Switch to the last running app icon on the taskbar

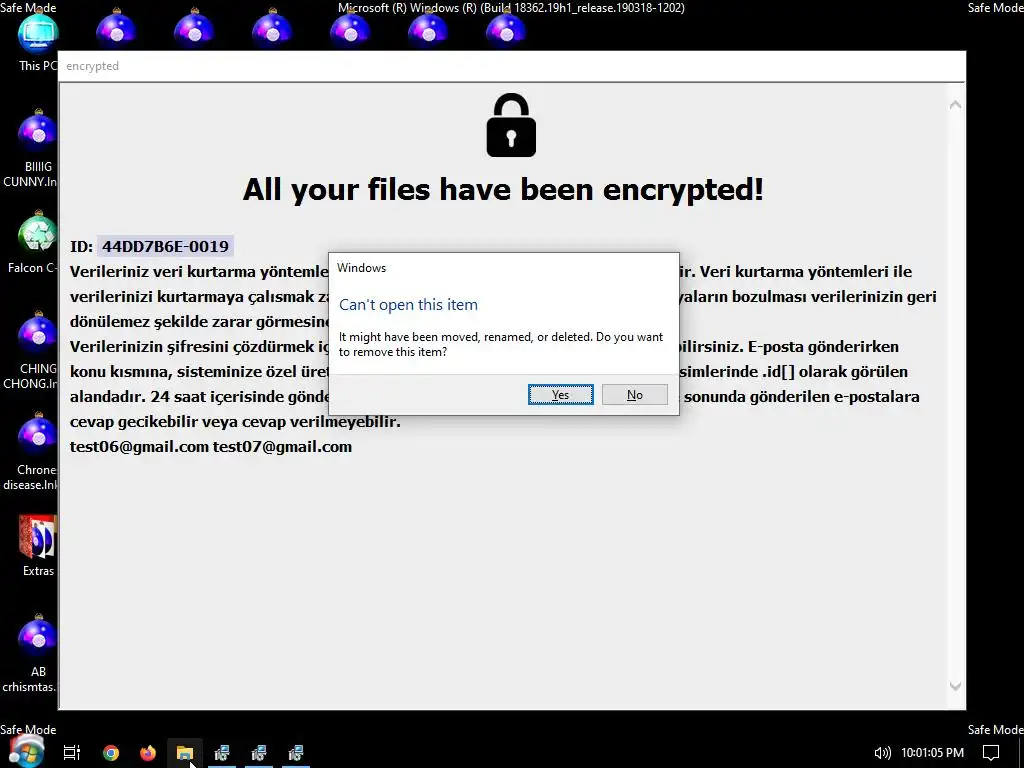(x=296, y=753)
